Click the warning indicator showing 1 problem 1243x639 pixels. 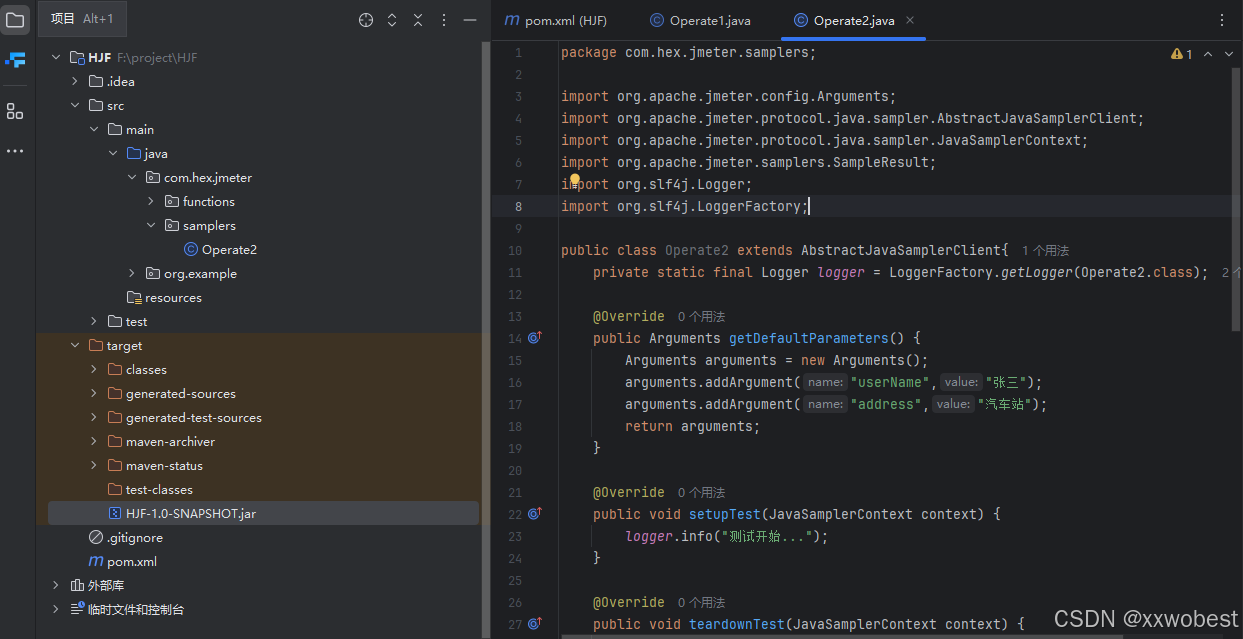click(x=1182, y=54)
